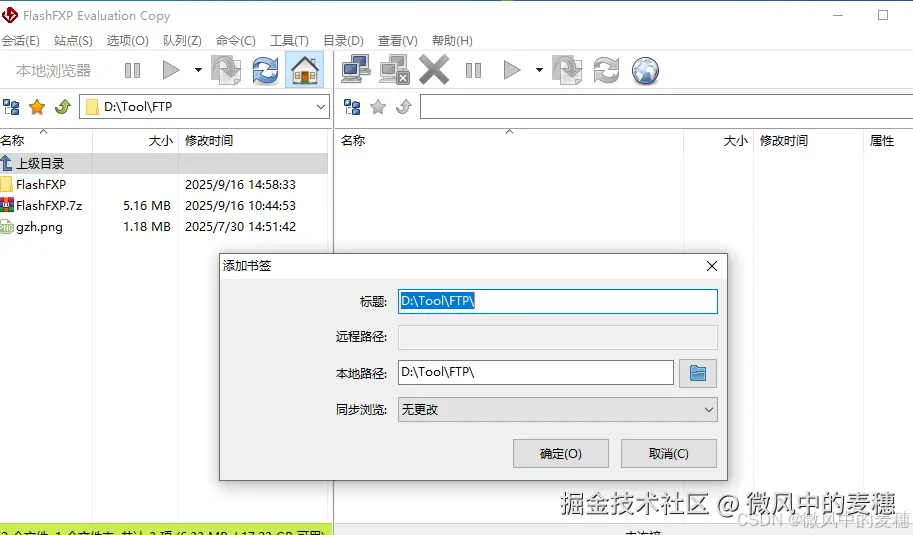Confirm with the 确定(O) button
The height and width of the screenshot is (535, 913).
click(561, 453)
